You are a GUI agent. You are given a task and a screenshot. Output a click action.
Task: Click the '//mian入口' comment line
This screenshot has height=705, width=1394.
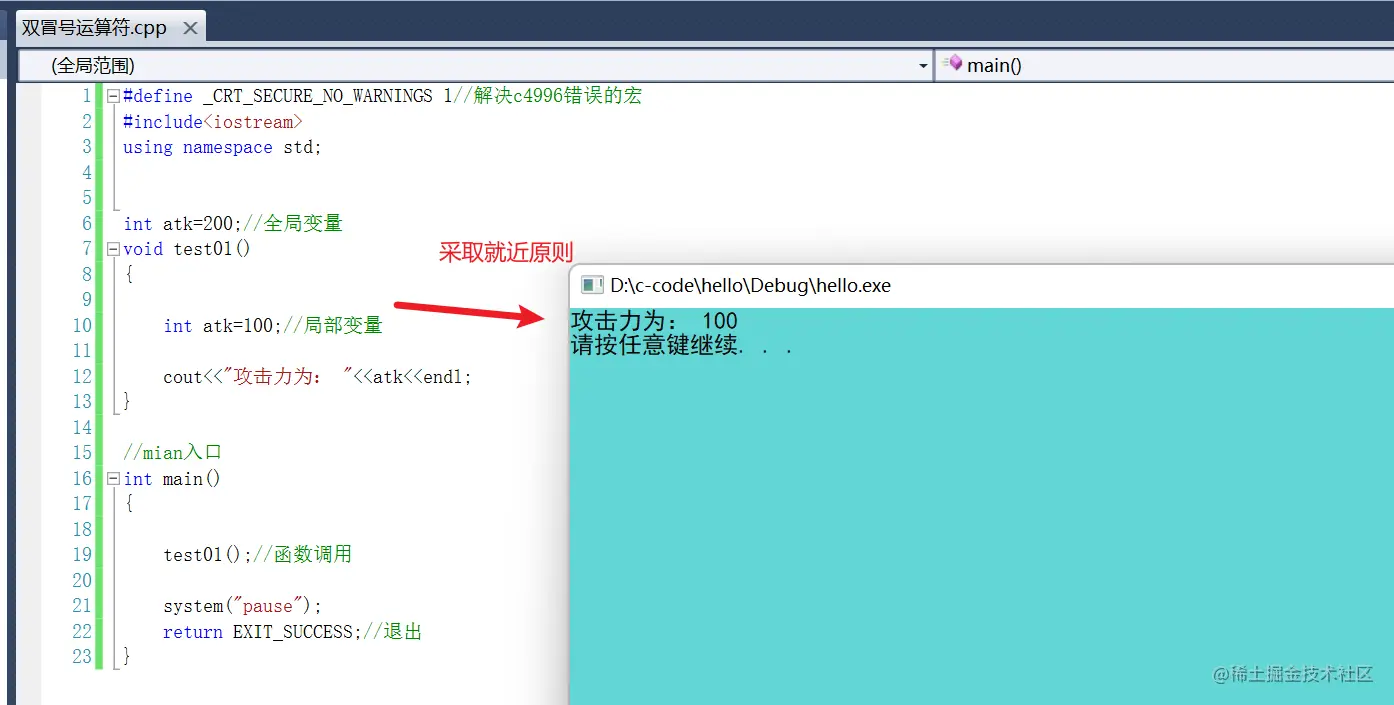tap(172, 453)
